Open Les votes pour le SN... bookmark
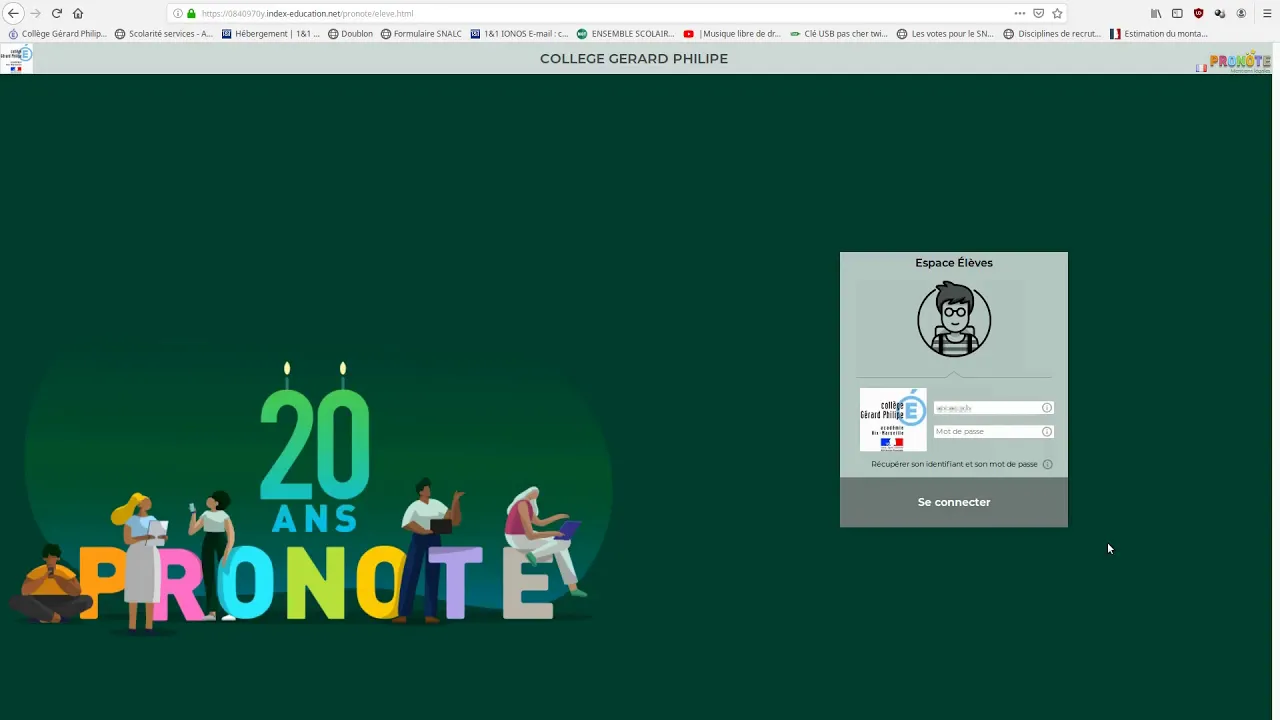The width and height of the screenshot is (1280, 720). (945, 33)
